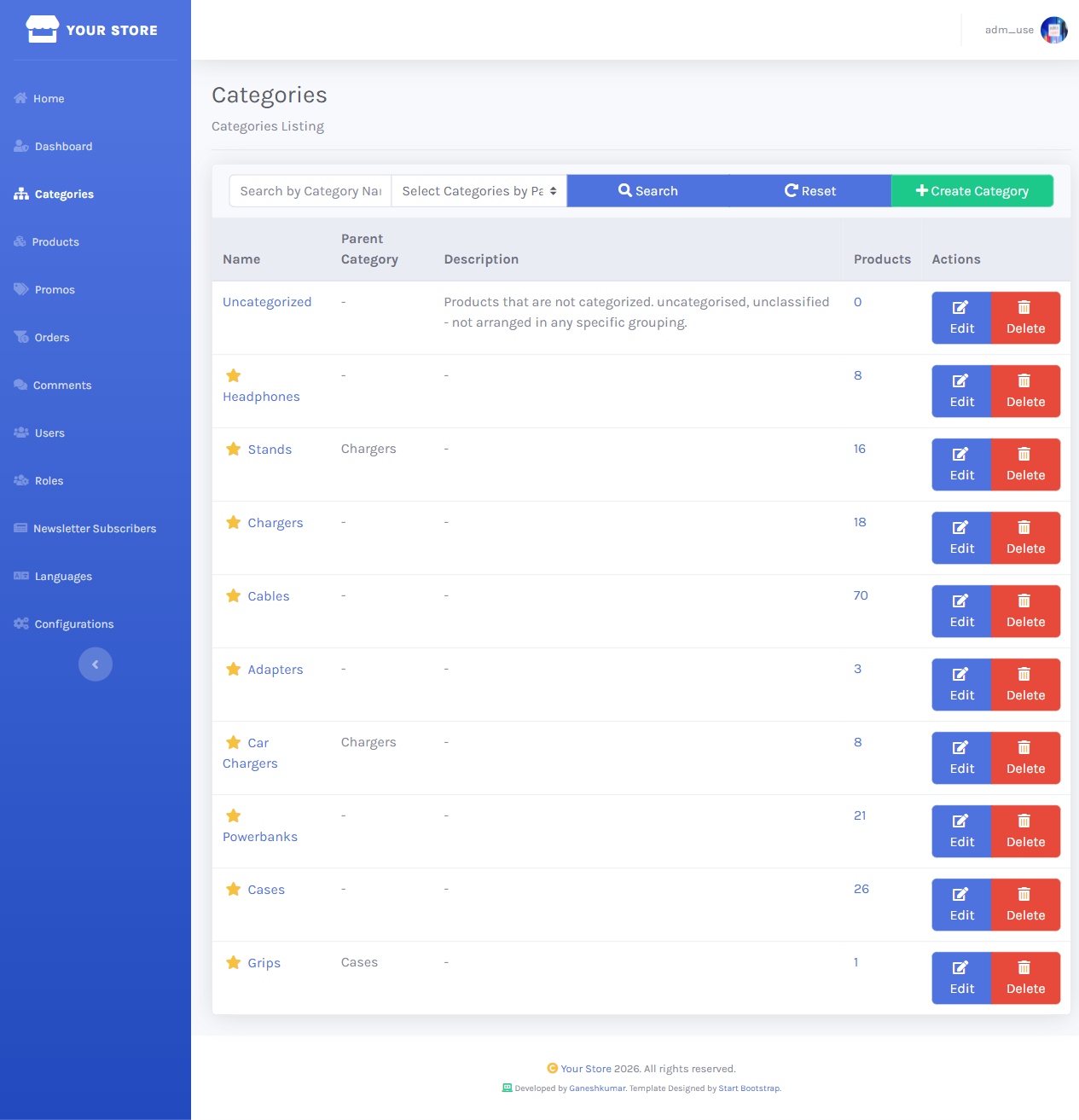Edit the Stands category
Screen dimensions: 1079x1120
tap(961, 465)
